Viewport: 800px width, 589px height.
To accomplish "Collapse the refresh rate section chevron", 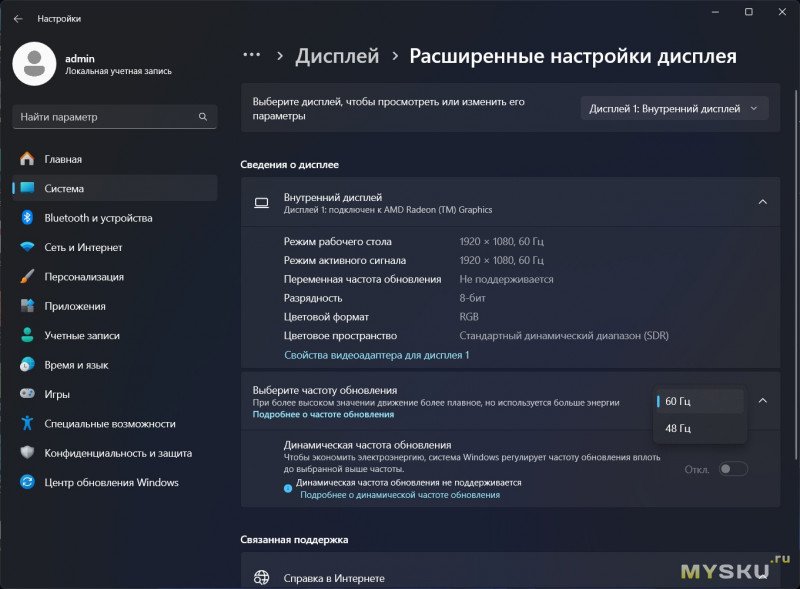I will click(x=762, y=400).
